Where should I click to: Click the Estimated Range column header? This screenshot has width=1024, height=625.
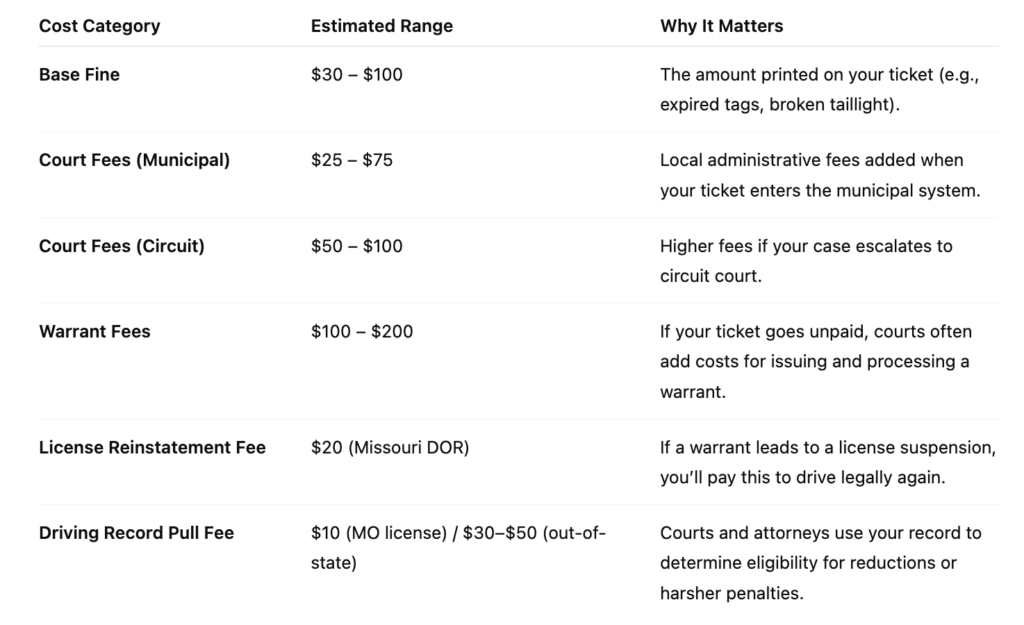381,26
